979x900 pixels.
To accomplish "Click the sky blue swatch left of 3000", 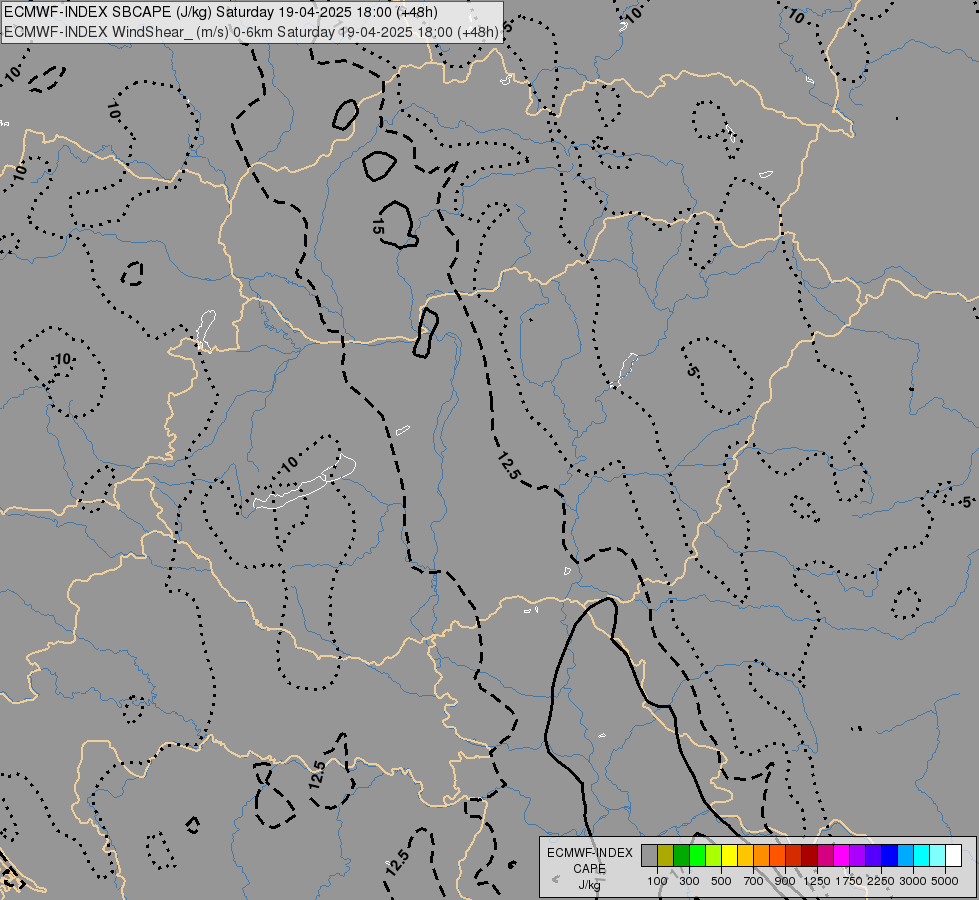I will click(x=905, y=855).
